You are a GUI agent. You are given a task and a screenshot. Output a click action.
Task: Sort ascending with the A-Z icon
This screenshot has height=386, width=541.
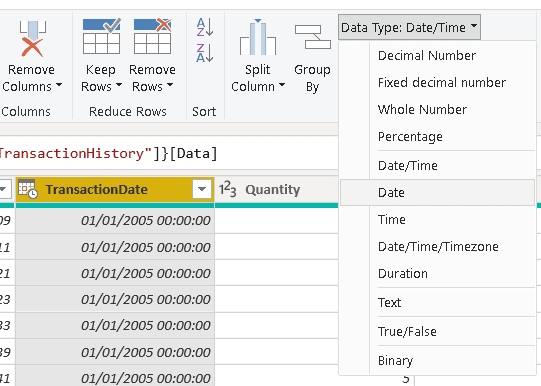[205, 27]
